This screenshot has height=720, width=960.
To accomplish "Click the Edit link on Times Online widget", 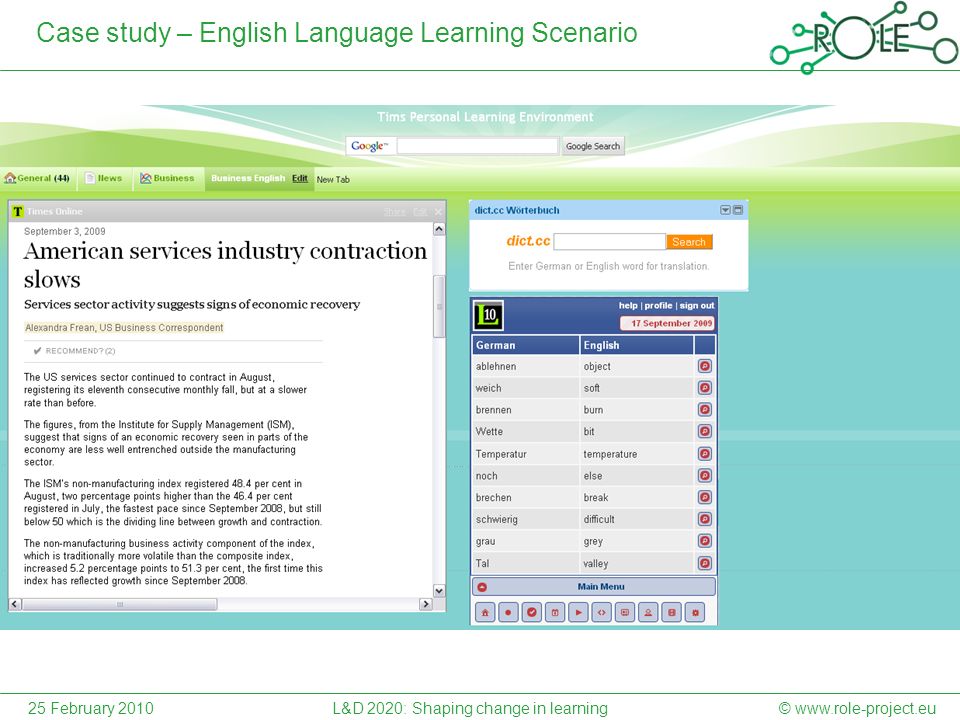I will (420, 212).
